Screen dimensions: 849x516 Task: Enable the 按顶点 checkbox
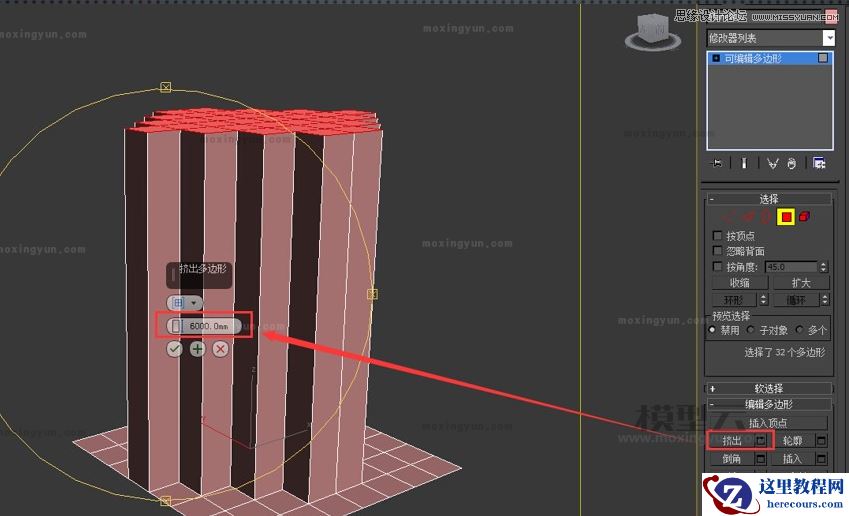(x=717, y=236)
